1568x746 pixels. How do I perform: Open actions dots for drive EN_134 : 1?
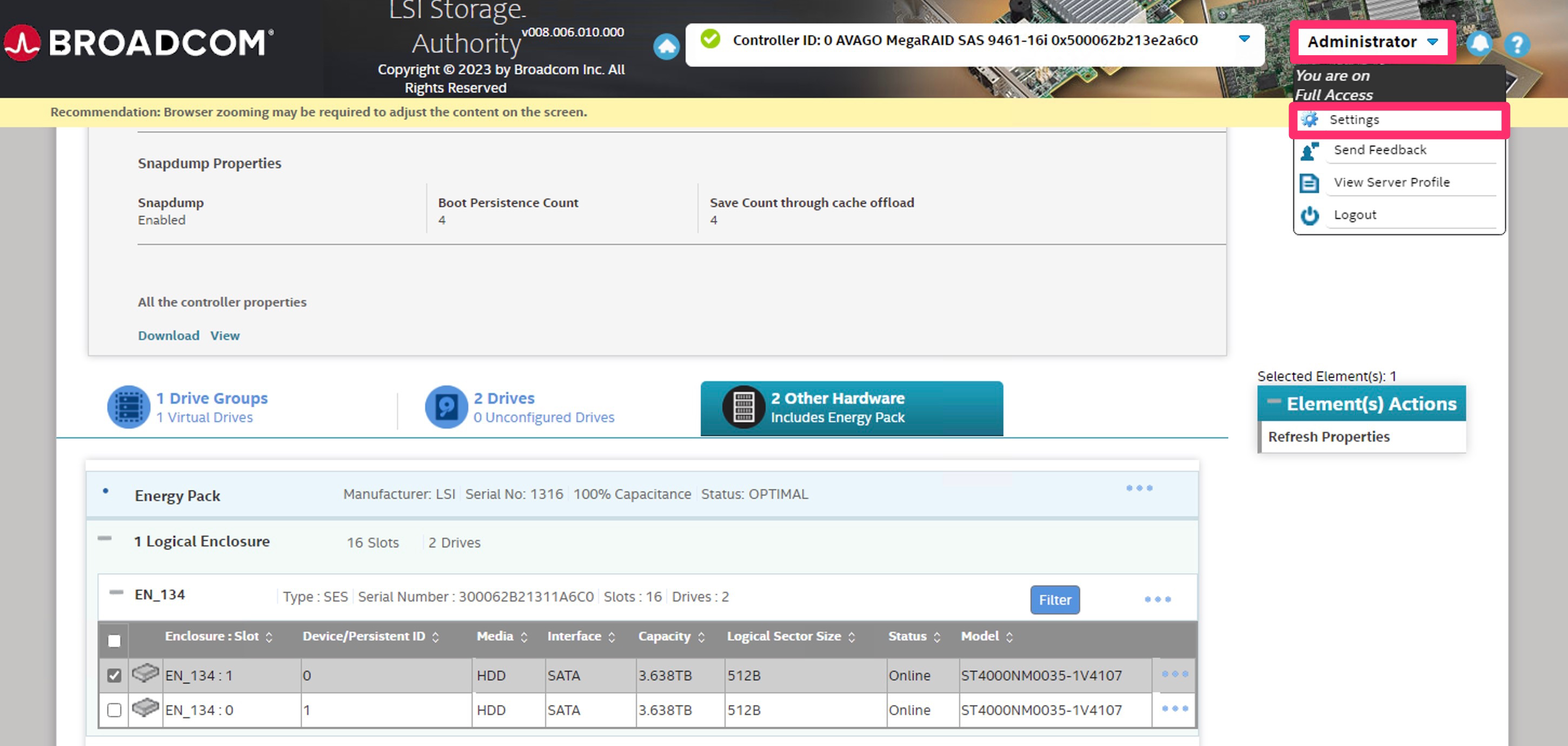[1174, 674]
